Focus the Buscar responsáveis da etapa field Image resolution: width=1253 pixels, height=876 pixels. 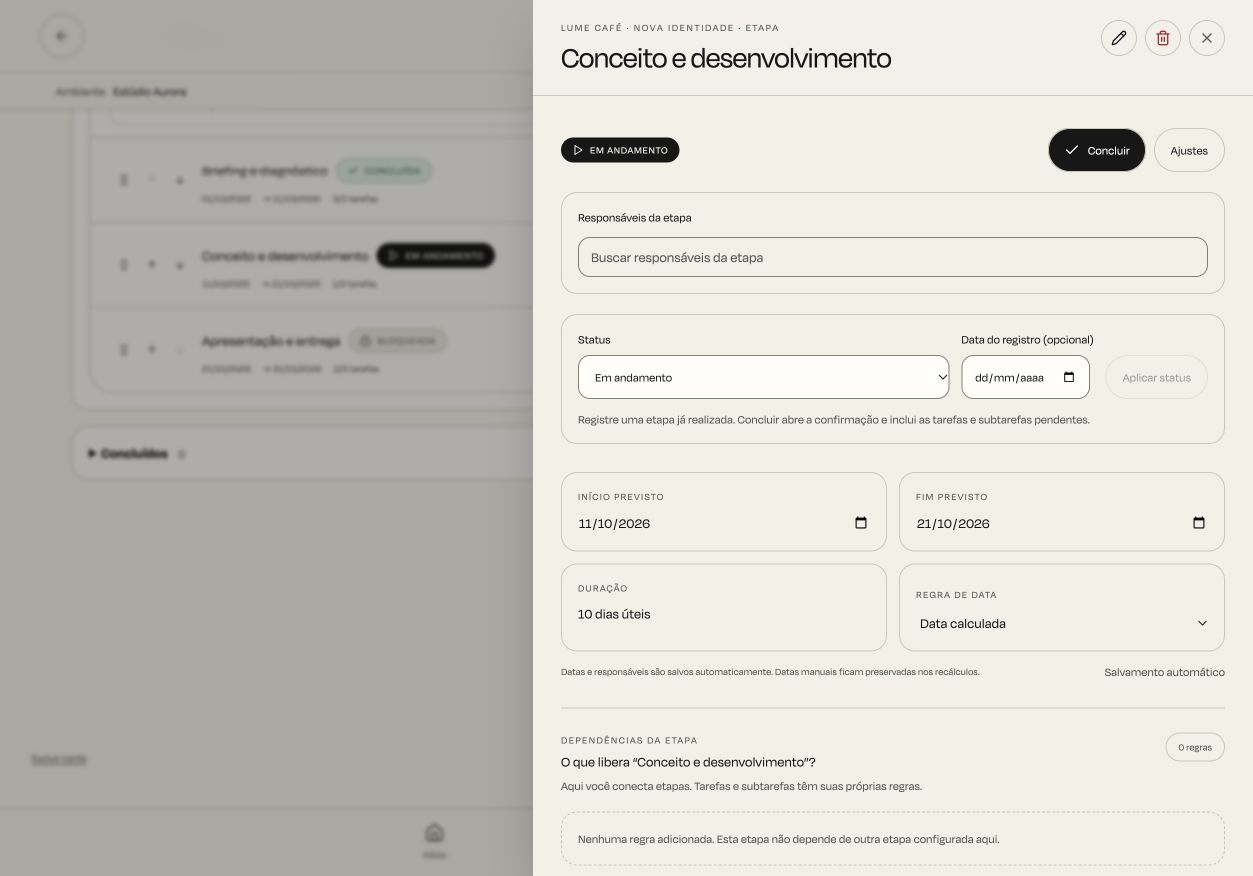coord(892,257)
